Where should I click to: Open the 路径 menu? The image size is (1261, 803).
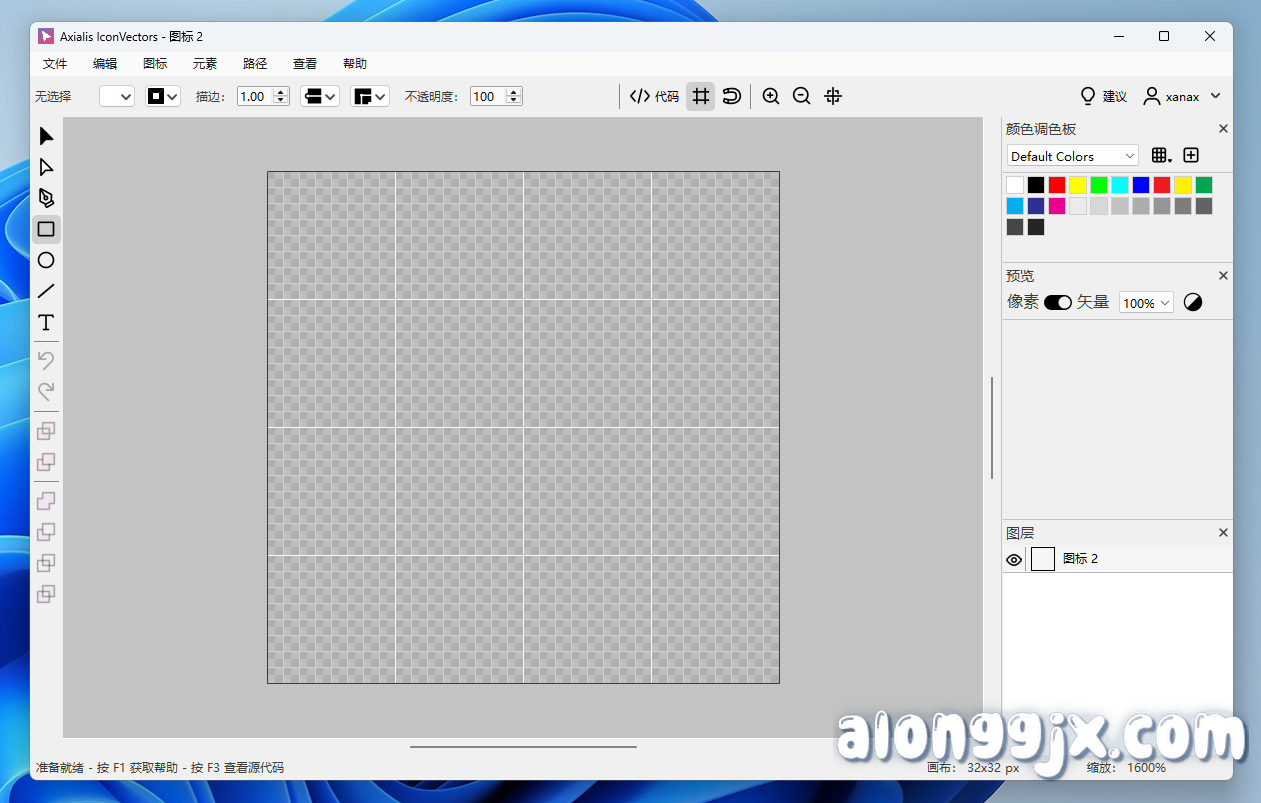pyautogui.click(x=254, y=63)
